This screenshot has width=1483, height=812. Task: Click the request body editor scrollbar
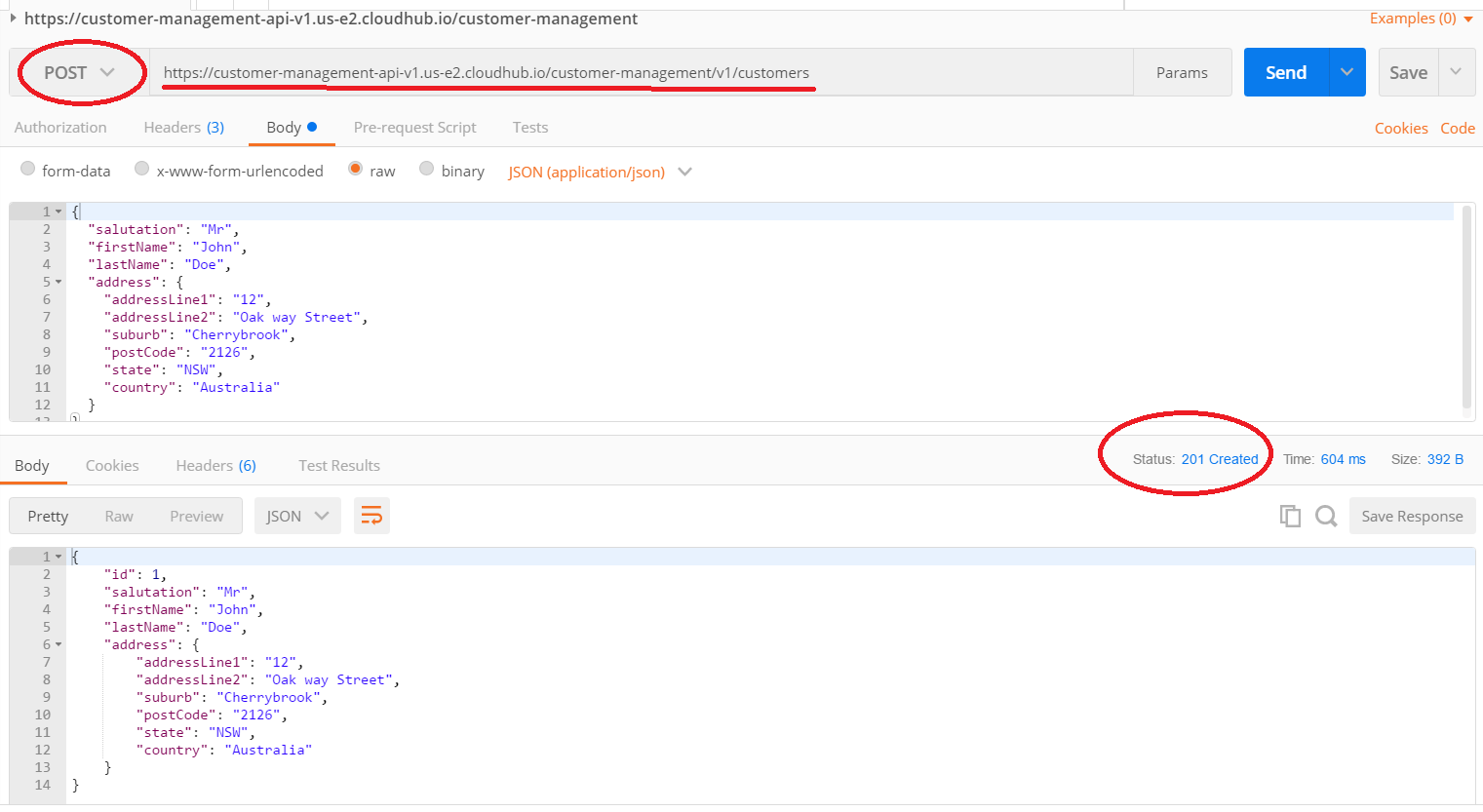pos(1466,307)
